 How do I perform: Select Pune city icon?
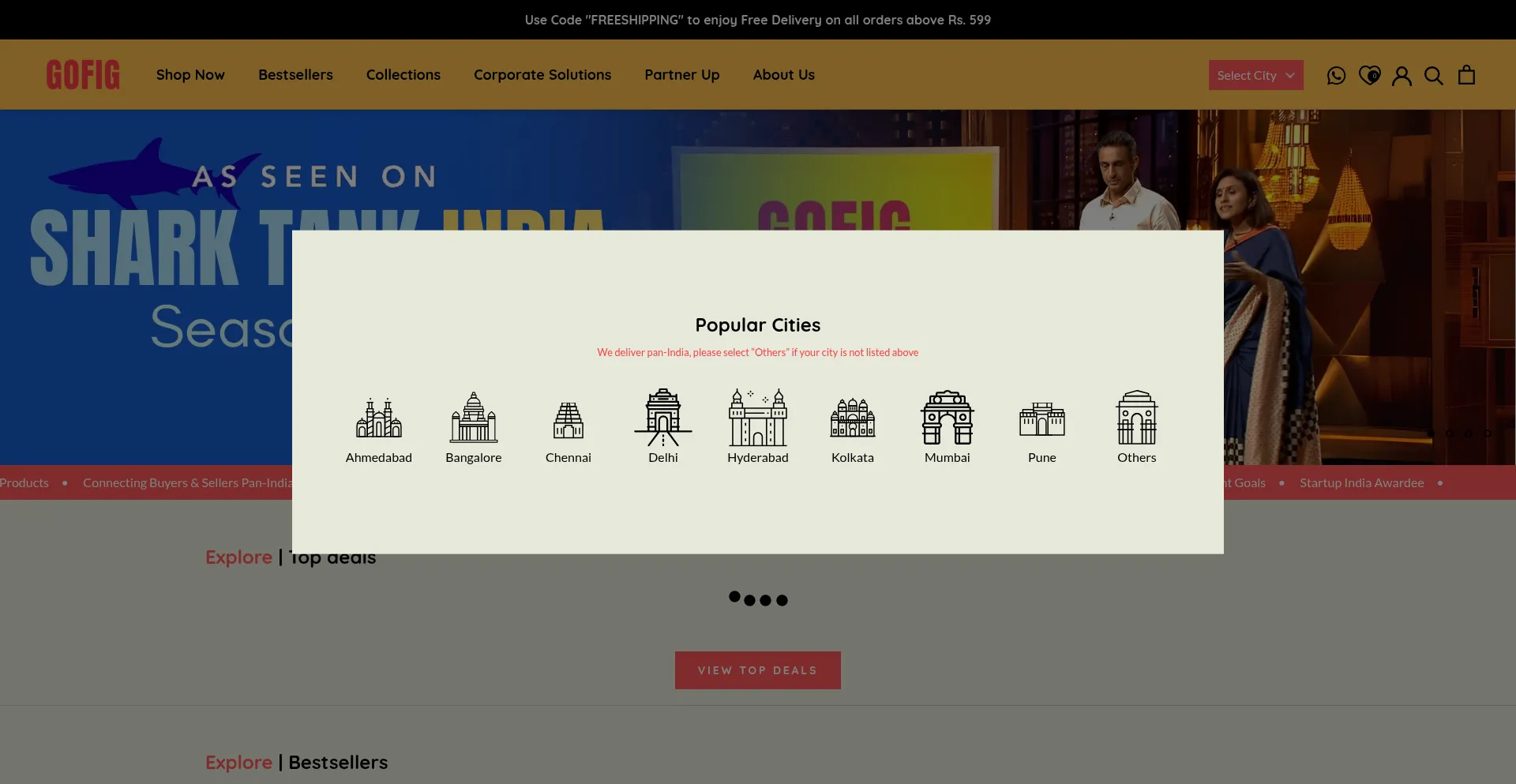click(1041, 419)
